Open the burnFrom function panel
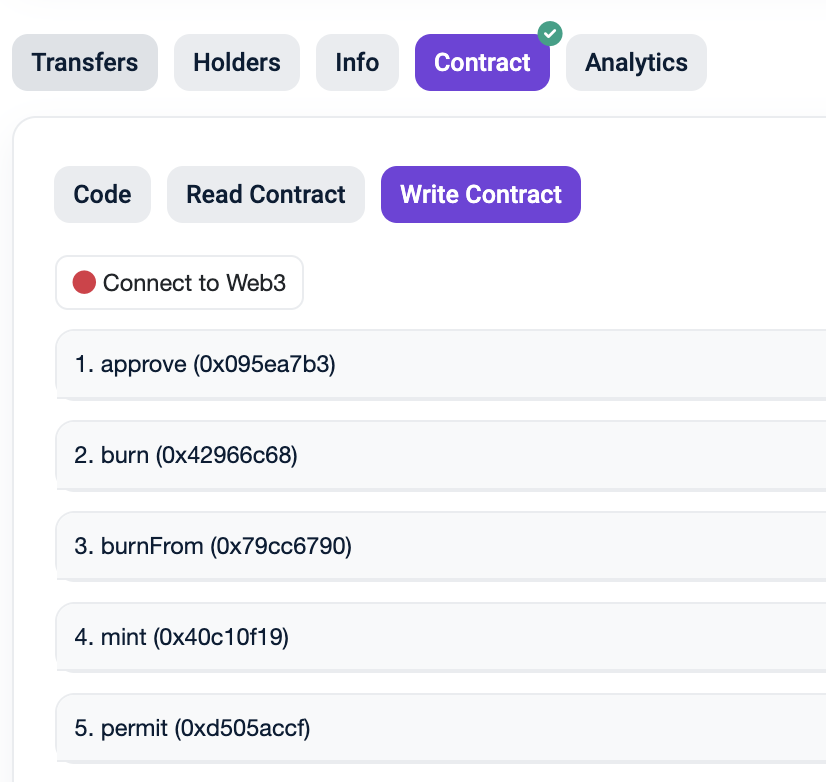Screen dimensions: 826x782 click(440, 546)
